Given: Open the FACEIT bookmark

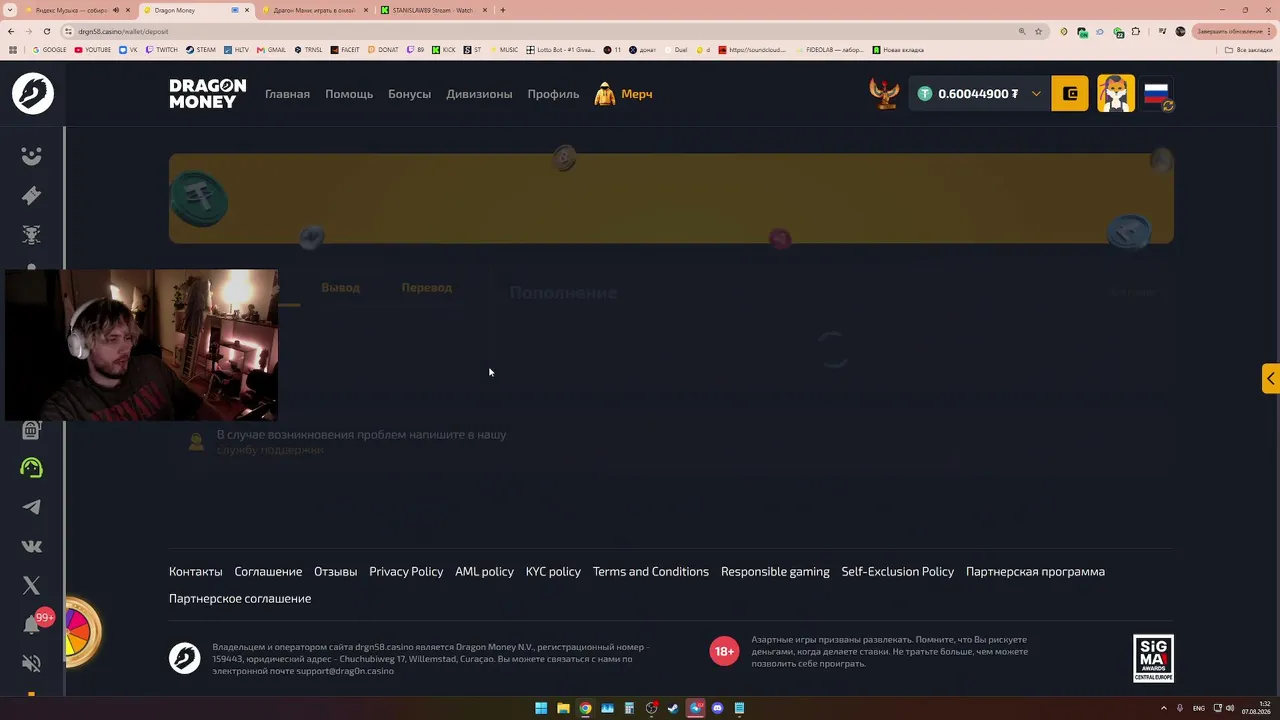Looking at the screenshot, I should 345,50.
